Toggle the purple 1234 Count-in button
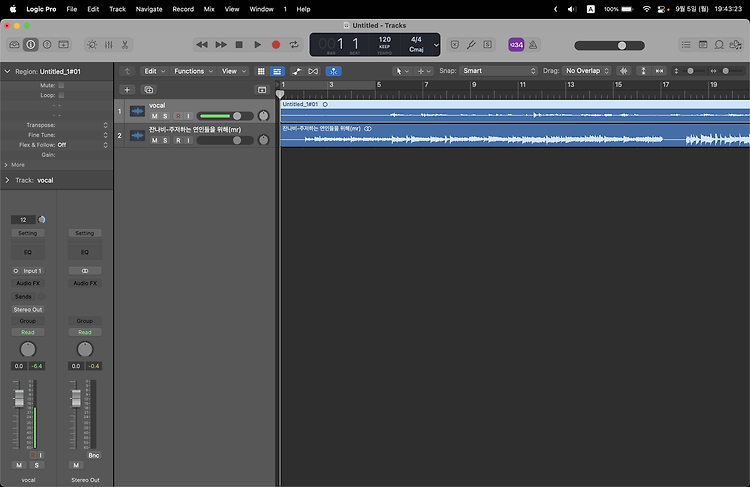750x487 pixels. (516, 44)
